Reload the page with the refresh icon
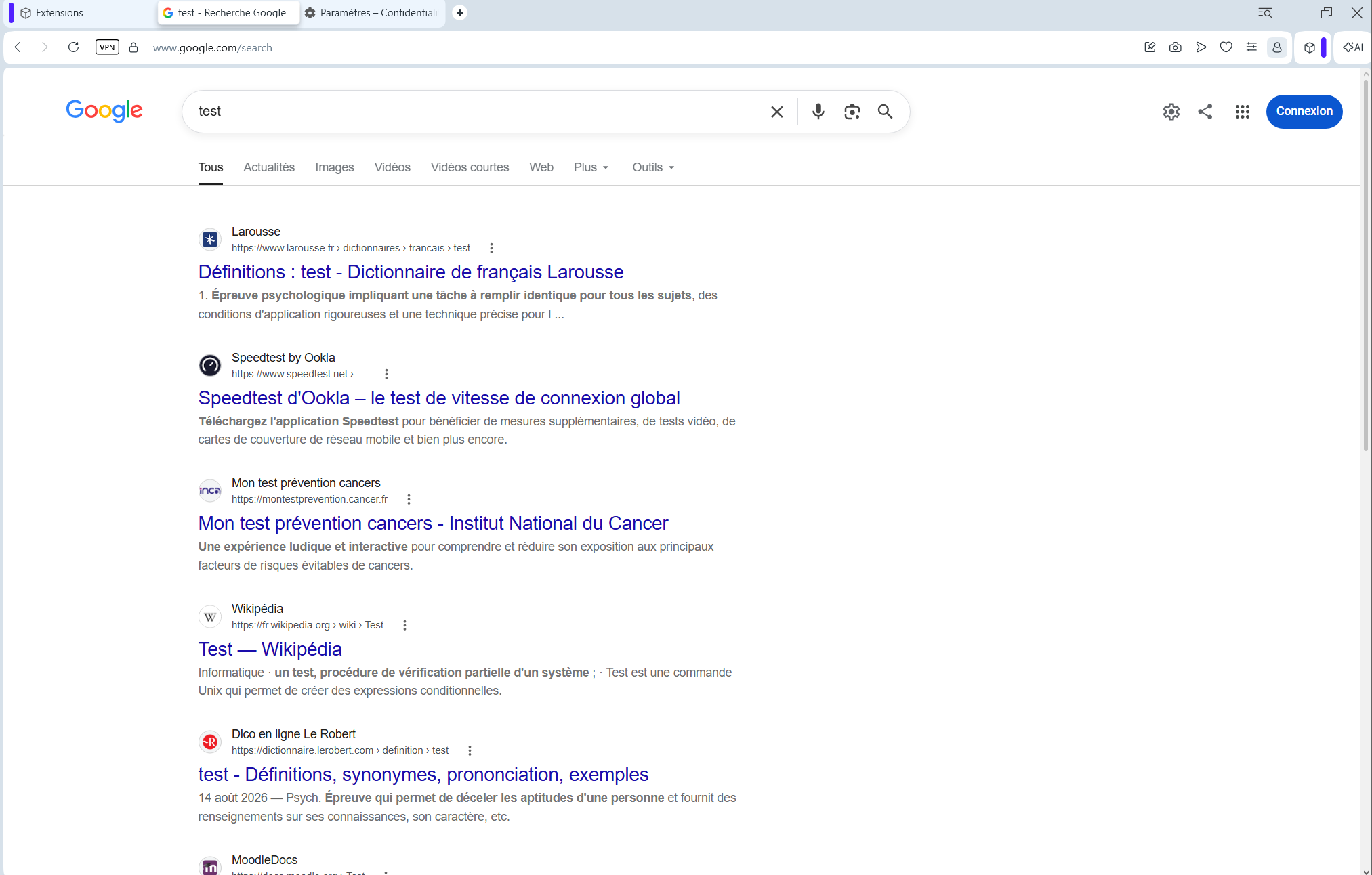This screenshot has width=1372, height=875. [x=73, y=47]
